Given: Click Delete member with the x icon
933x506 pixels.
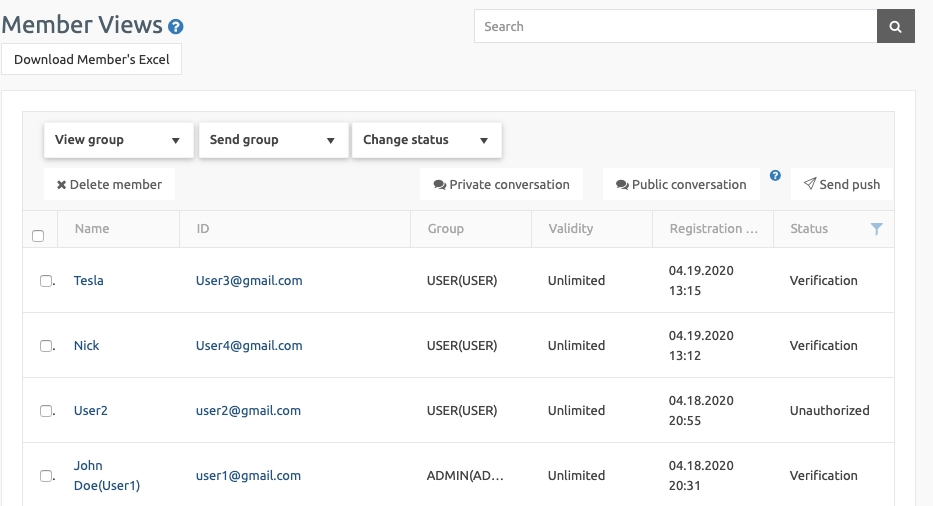Looking at the screenshot, I should [x=109, y=185].
